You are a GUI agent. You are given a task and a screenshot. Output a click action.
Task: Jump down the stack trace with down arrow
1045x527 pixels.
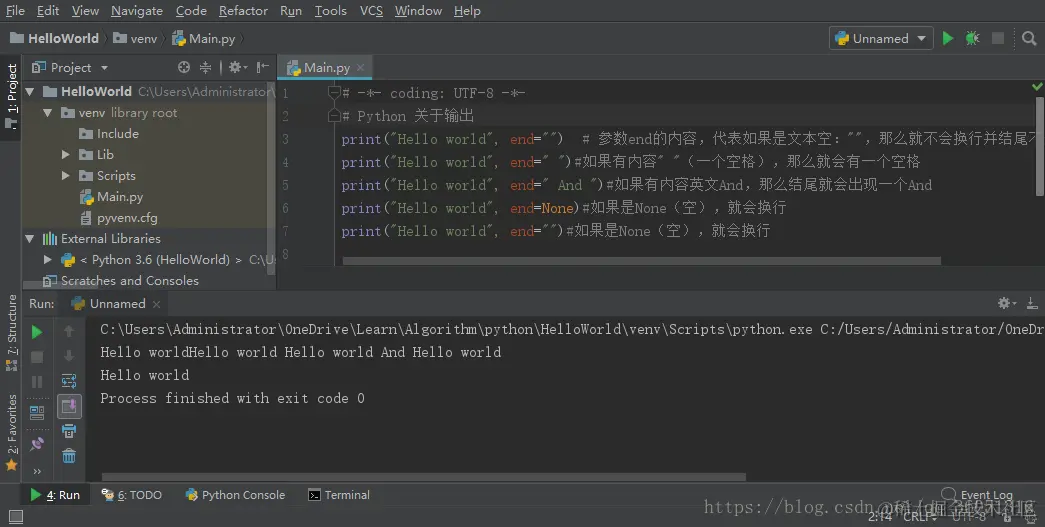(69, 356)
